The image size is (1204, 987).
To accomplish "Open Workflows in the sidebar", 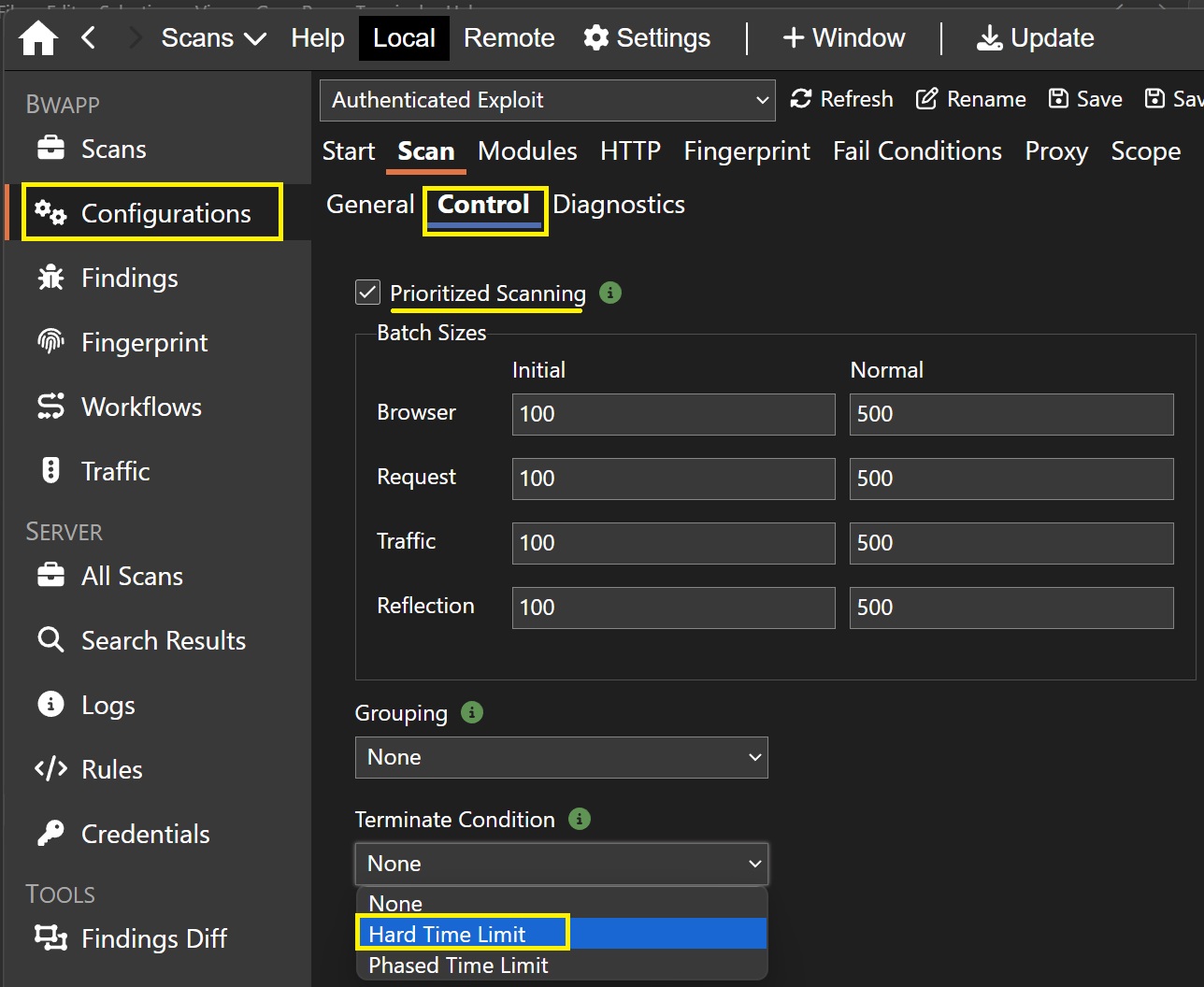I will 141,407.
